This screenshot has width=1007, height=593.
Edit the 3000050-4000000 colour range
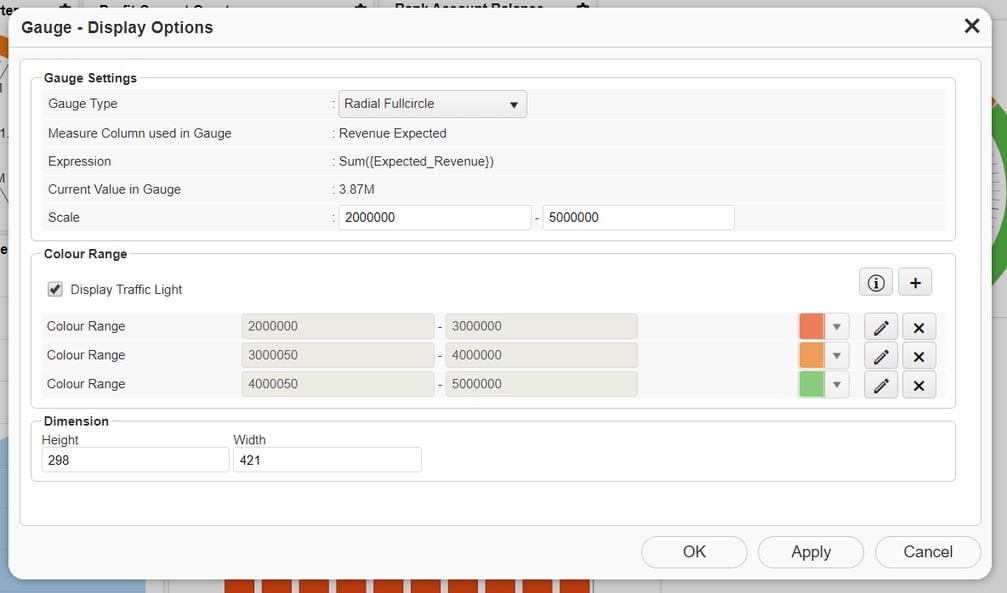pyautogui.click(x=880, y=356)
